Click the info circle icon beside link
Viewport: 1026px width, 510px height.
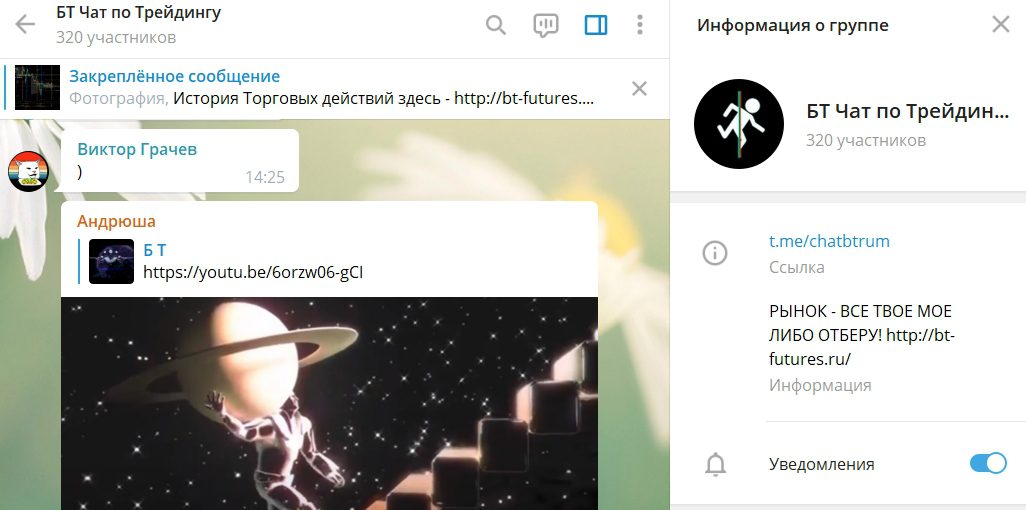[x=715, y=253]
